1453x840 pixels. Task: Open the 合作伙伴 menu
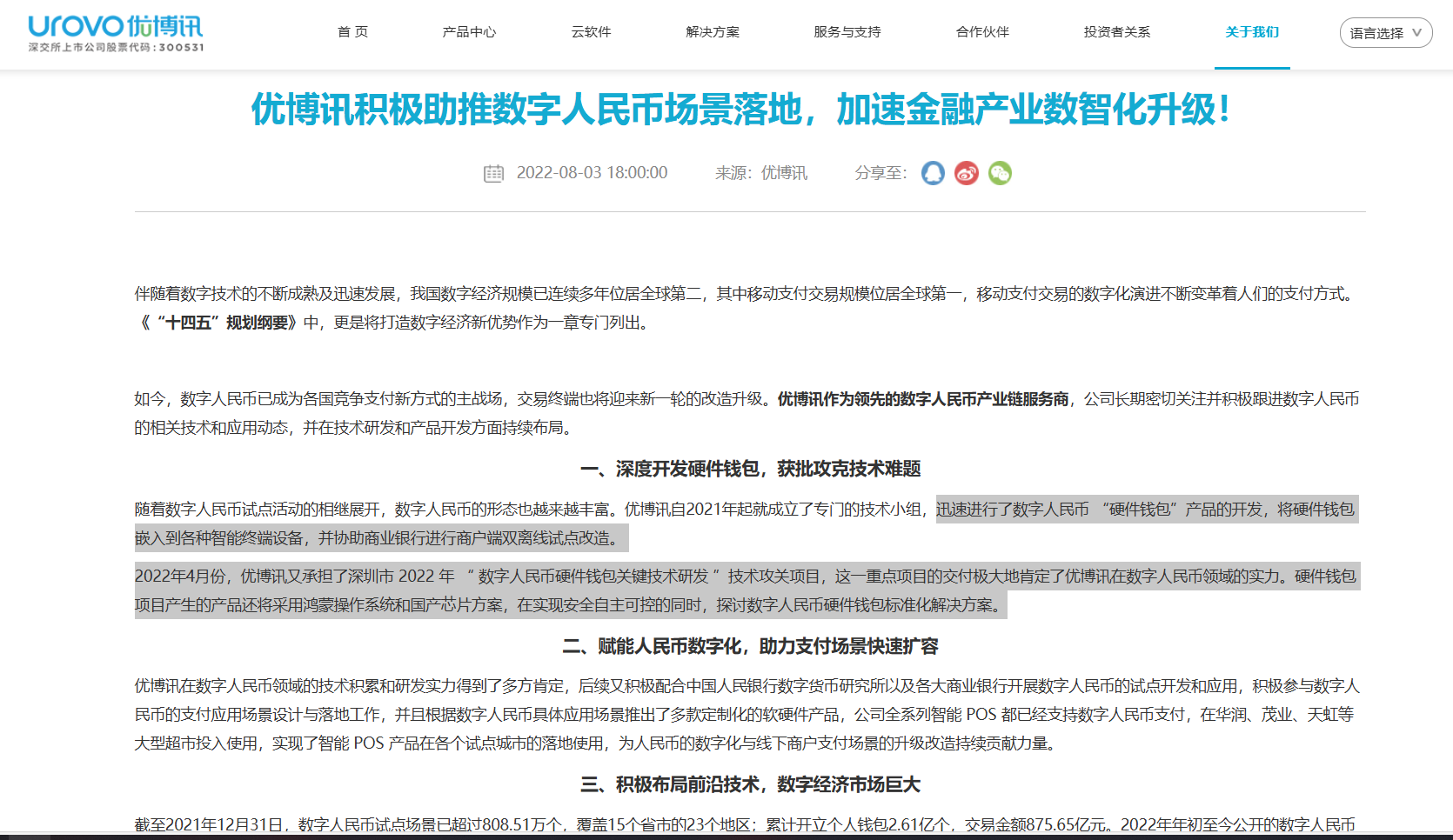pos(982,32)
